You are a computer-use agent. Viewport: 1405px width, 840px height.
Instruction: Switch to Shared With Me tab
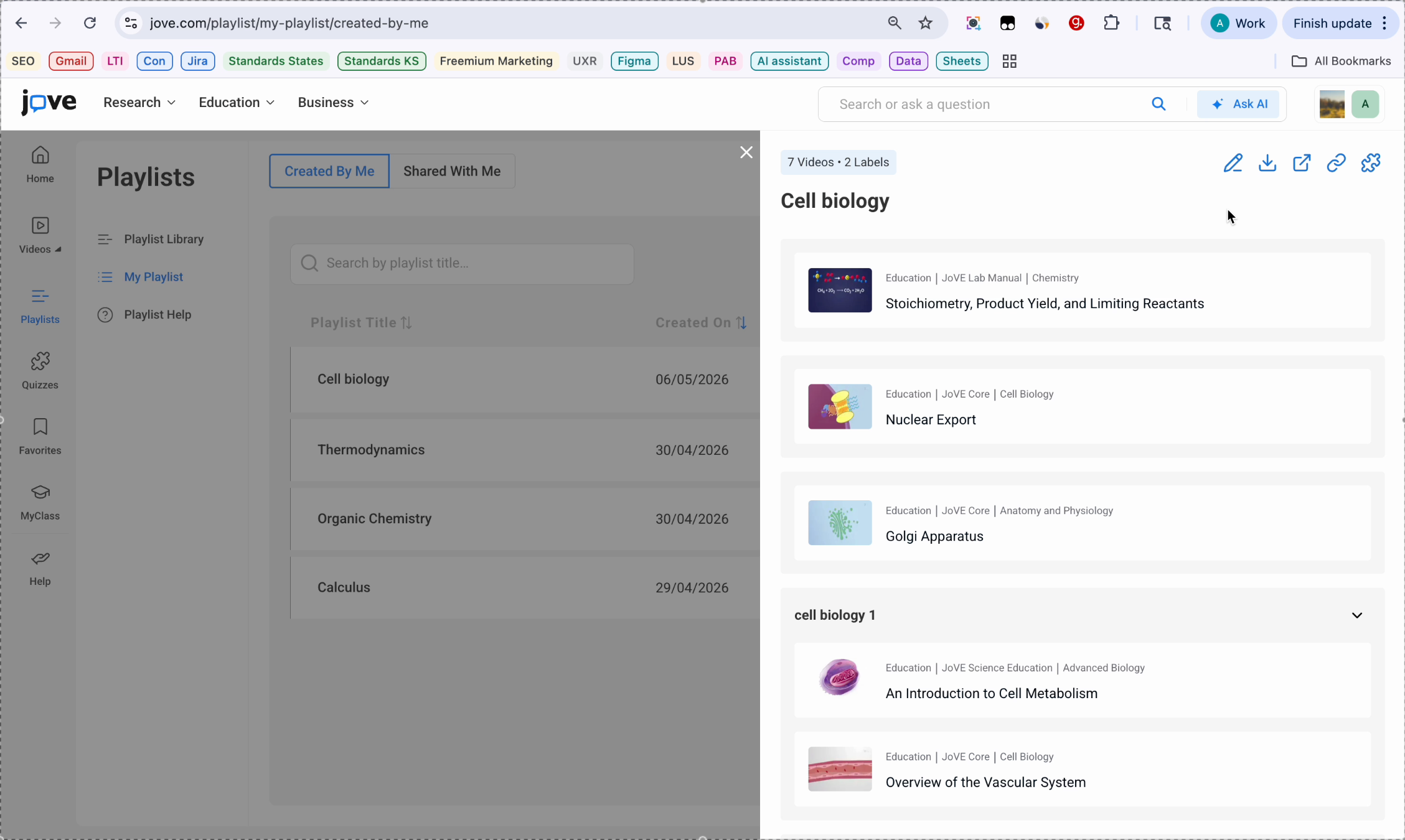click(452, 171)
